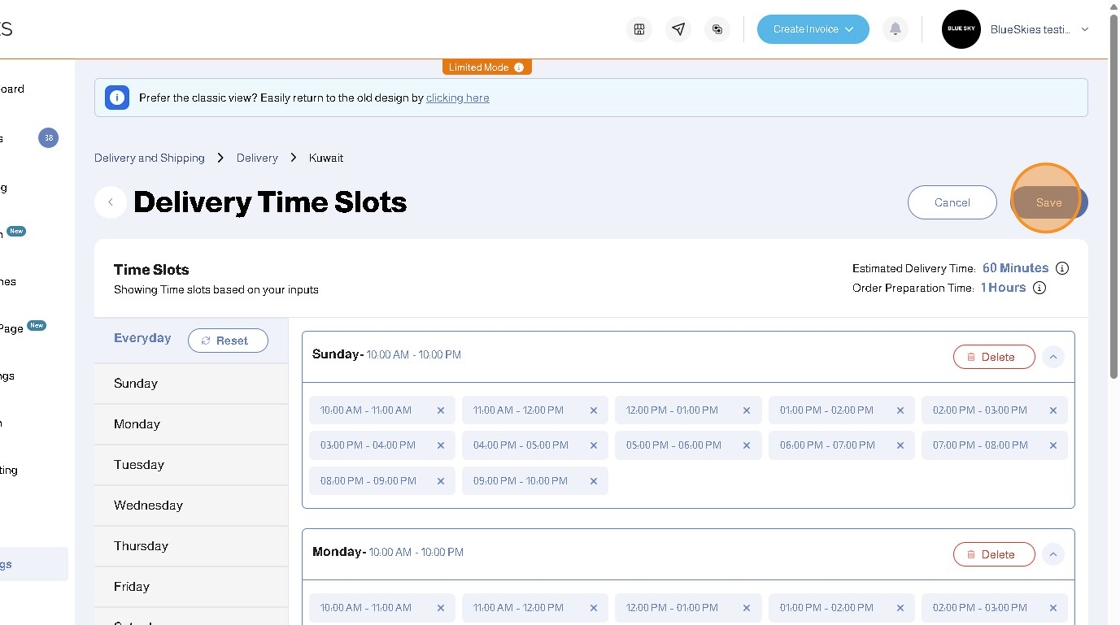Click the Limited Mode info badge
Viewport: 1120px width, 625px height.
[486, 67]
